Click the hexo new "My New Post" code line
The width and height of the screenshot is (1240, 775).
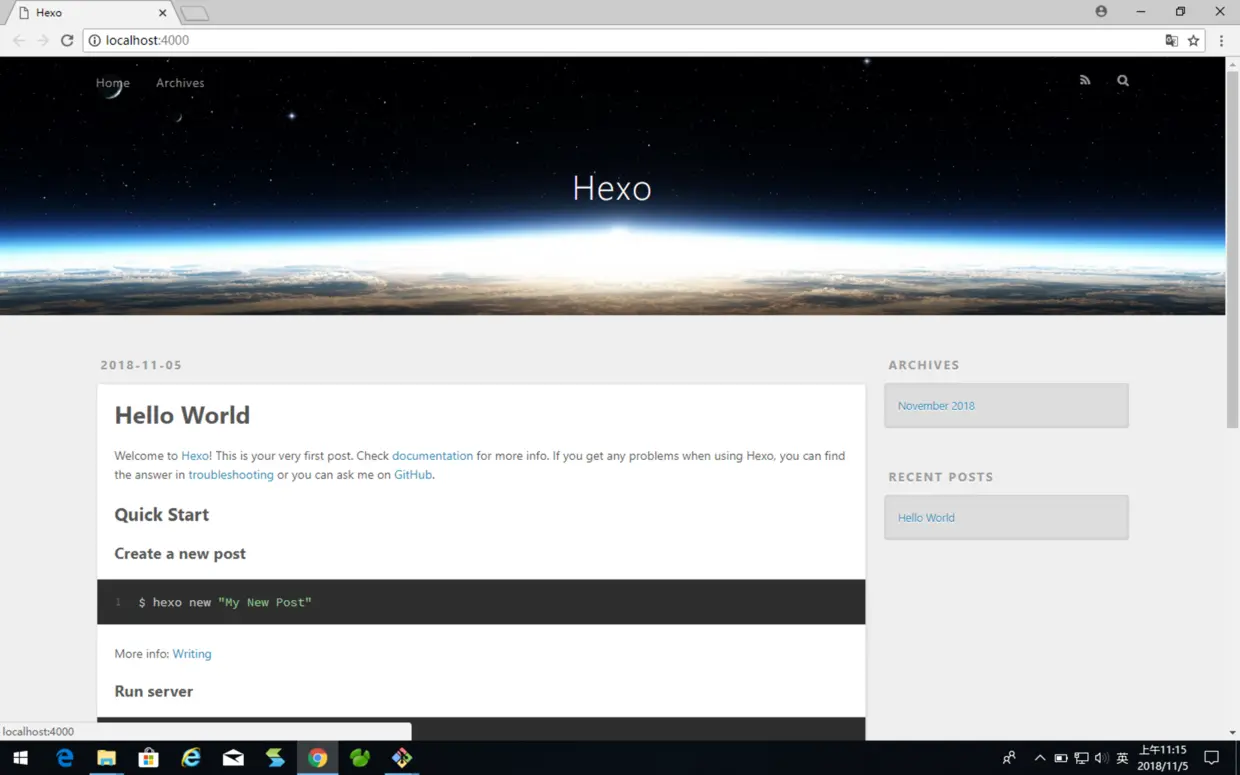coord(225,602)
